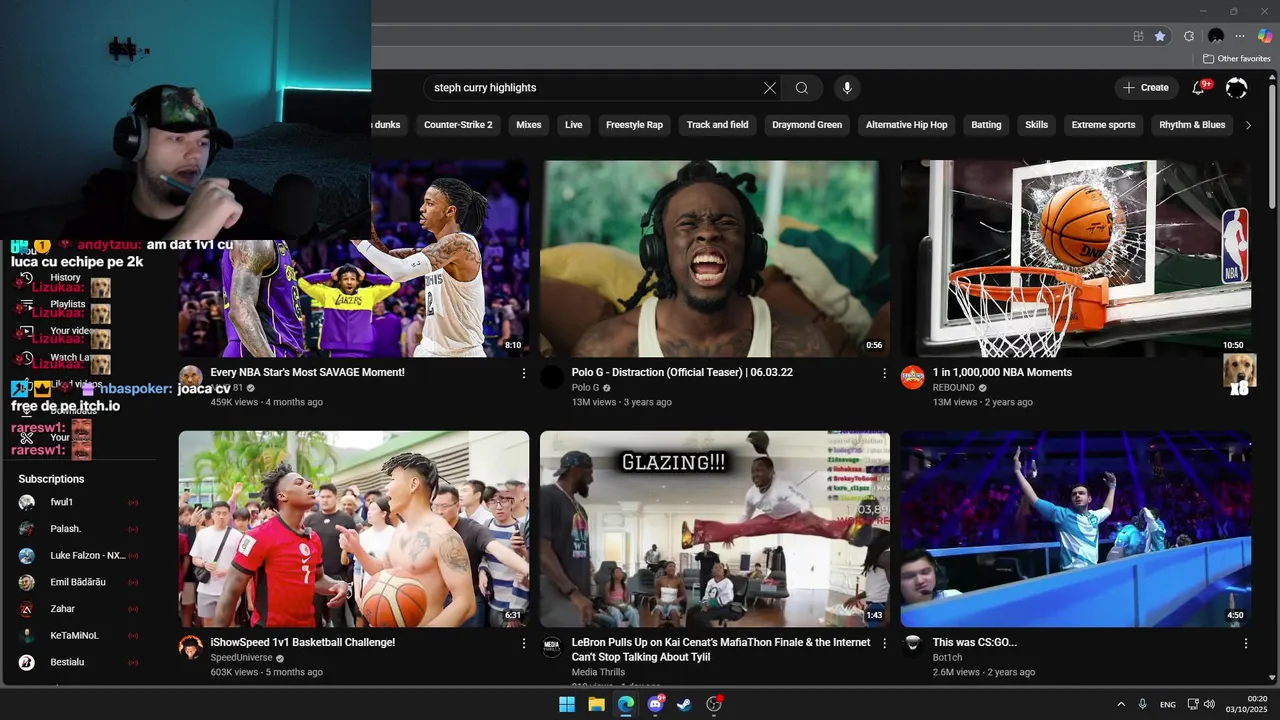Viewport: 1280px width, 720px height.
Task: Open the Edge profile avatar
Action: pos(1216,36)
